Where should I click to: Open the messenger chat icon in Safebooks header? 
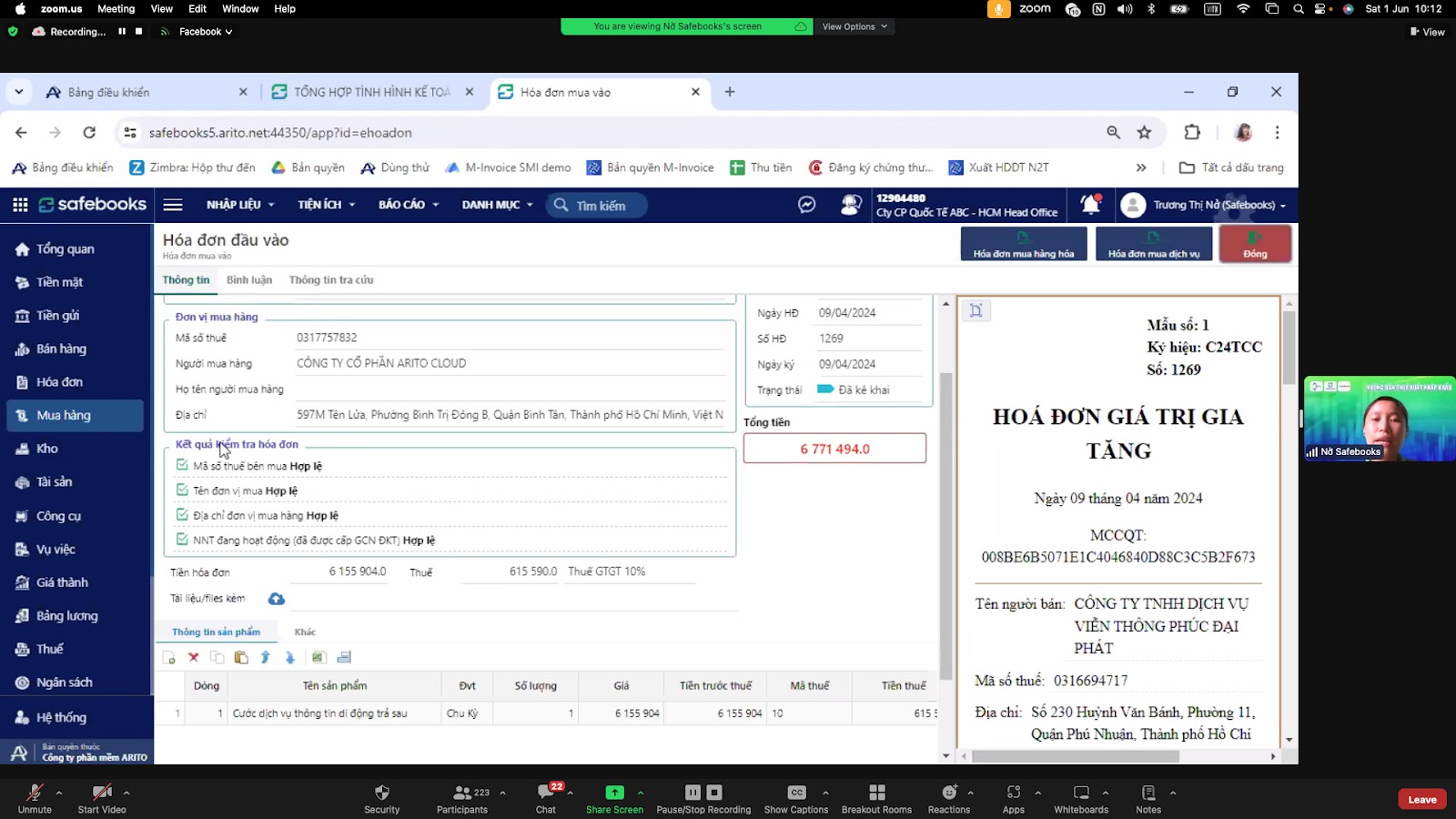coord(807,205)
